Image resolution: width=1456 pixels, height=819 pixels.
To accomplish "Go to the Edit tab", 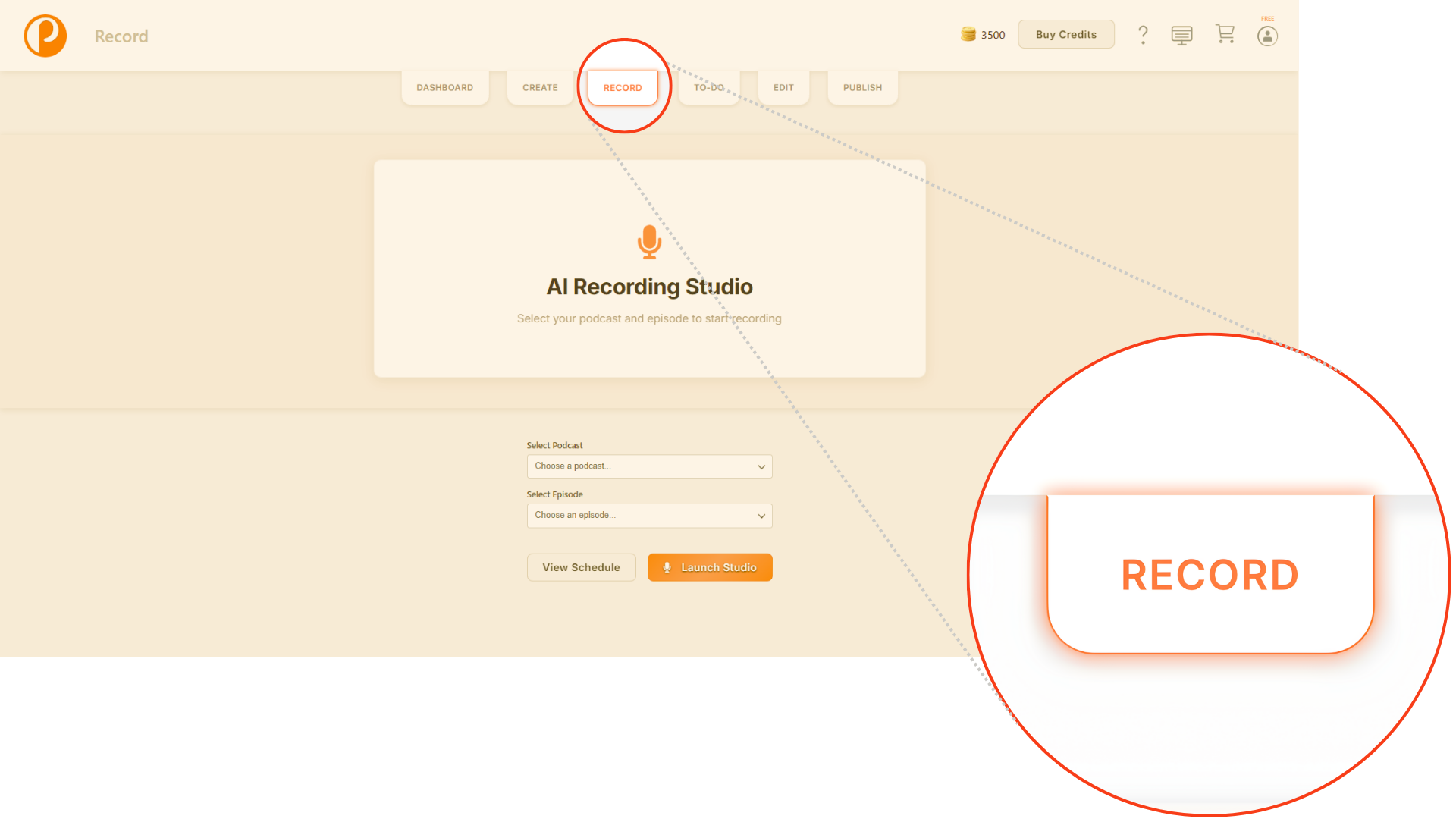I will [x=783, y=88].
